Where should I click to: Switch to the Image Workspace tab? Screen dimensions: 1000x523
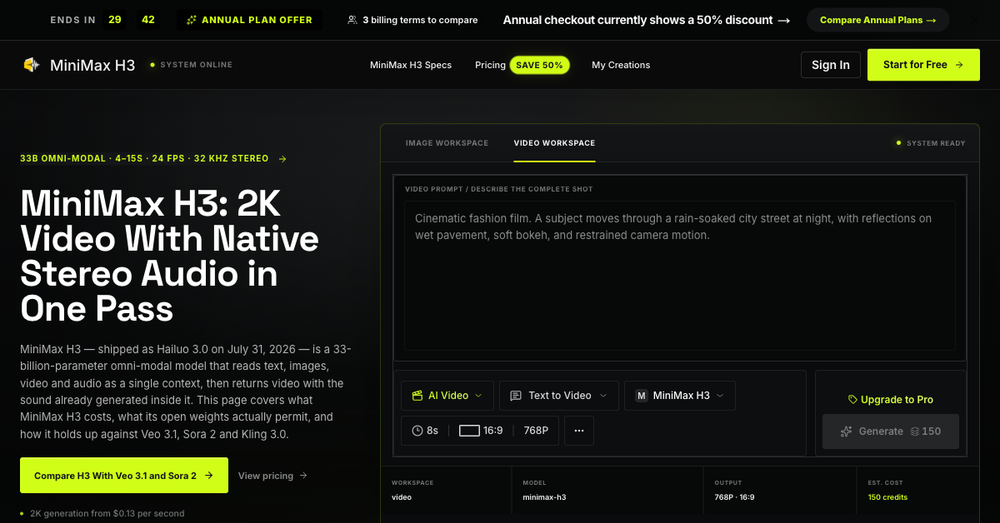click(447, 143)
